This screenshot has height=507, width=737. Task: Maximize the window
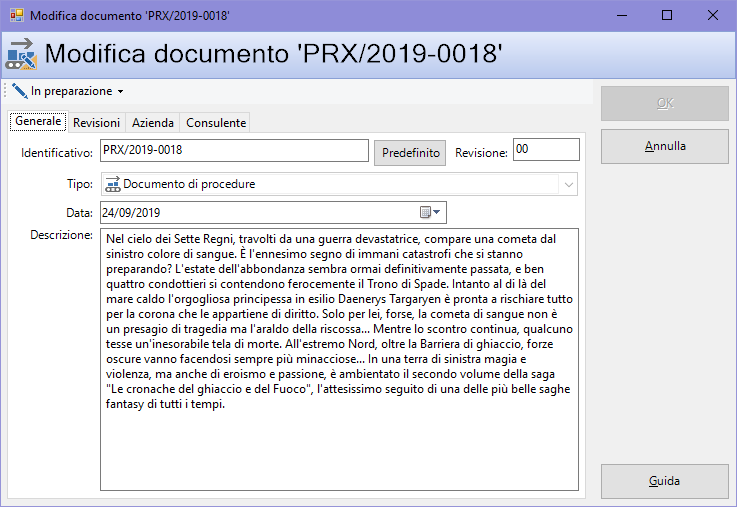pyautogui.click(x=666, y=16)
